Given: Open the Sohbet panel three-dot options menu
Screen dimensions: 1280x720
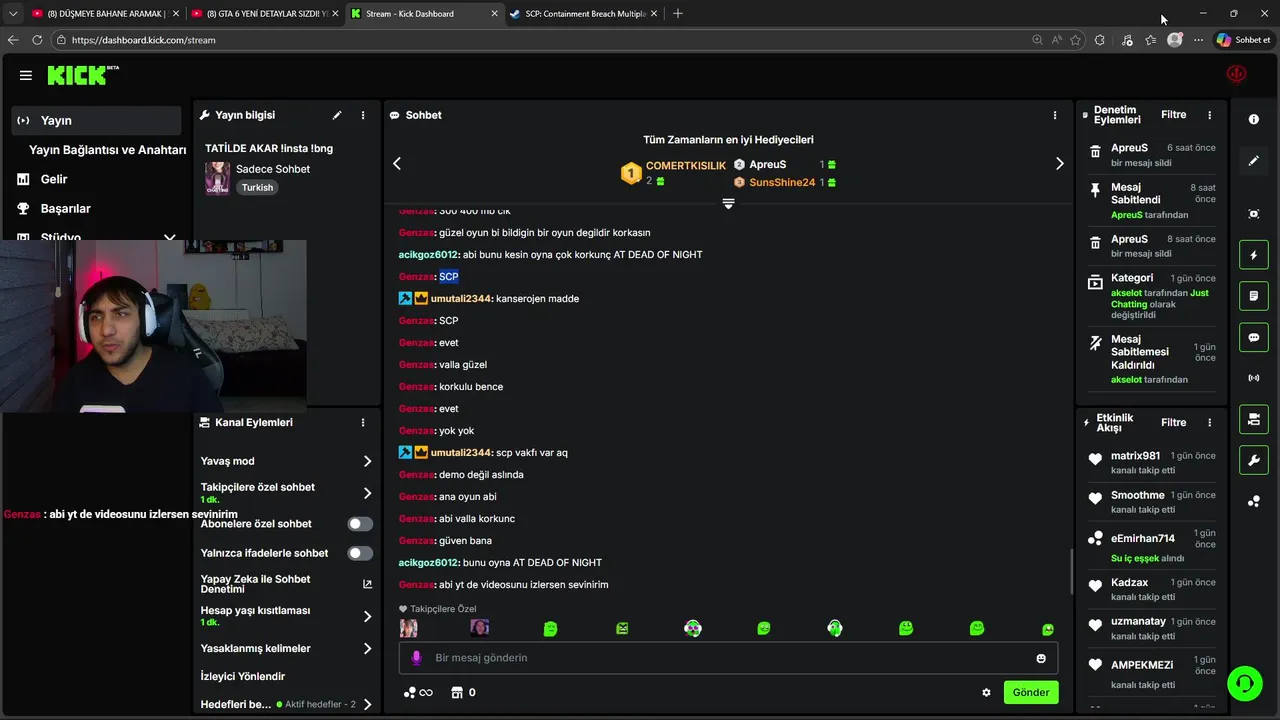Looking at the screenshot, I should point(1055,115).
